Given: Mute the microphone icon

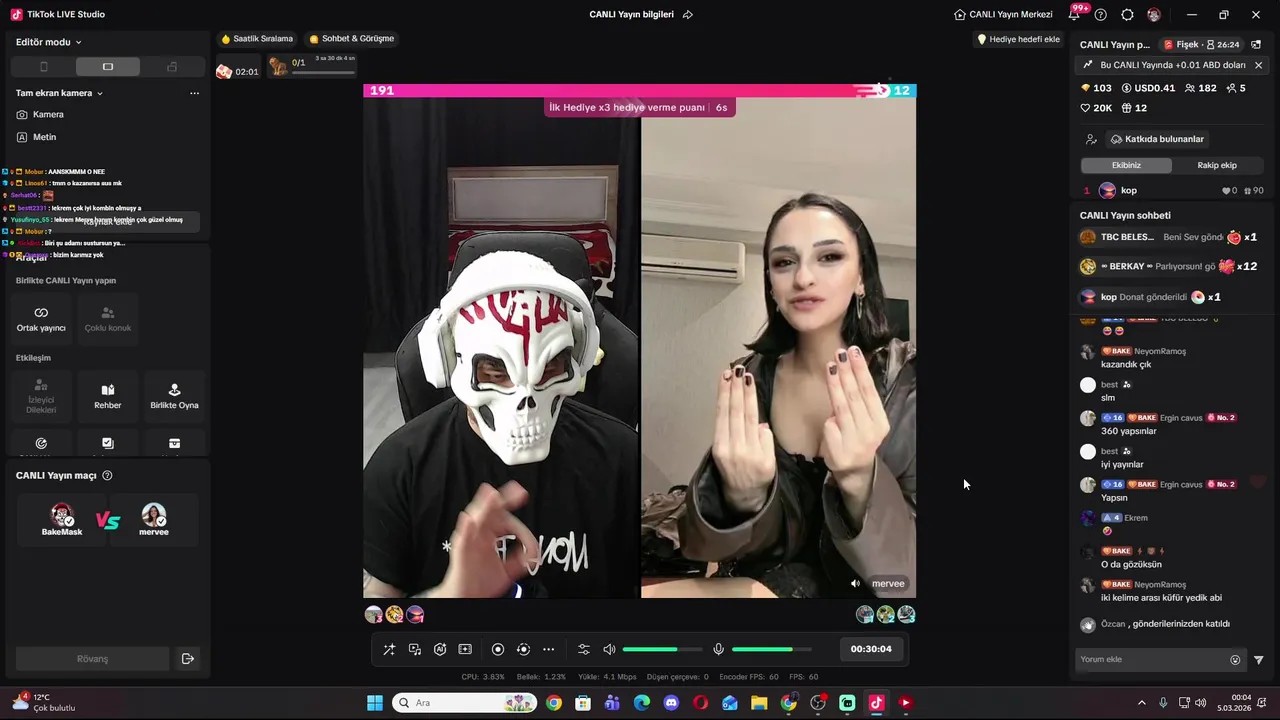Looking at the screenshot, I should (x=718, y=649).
